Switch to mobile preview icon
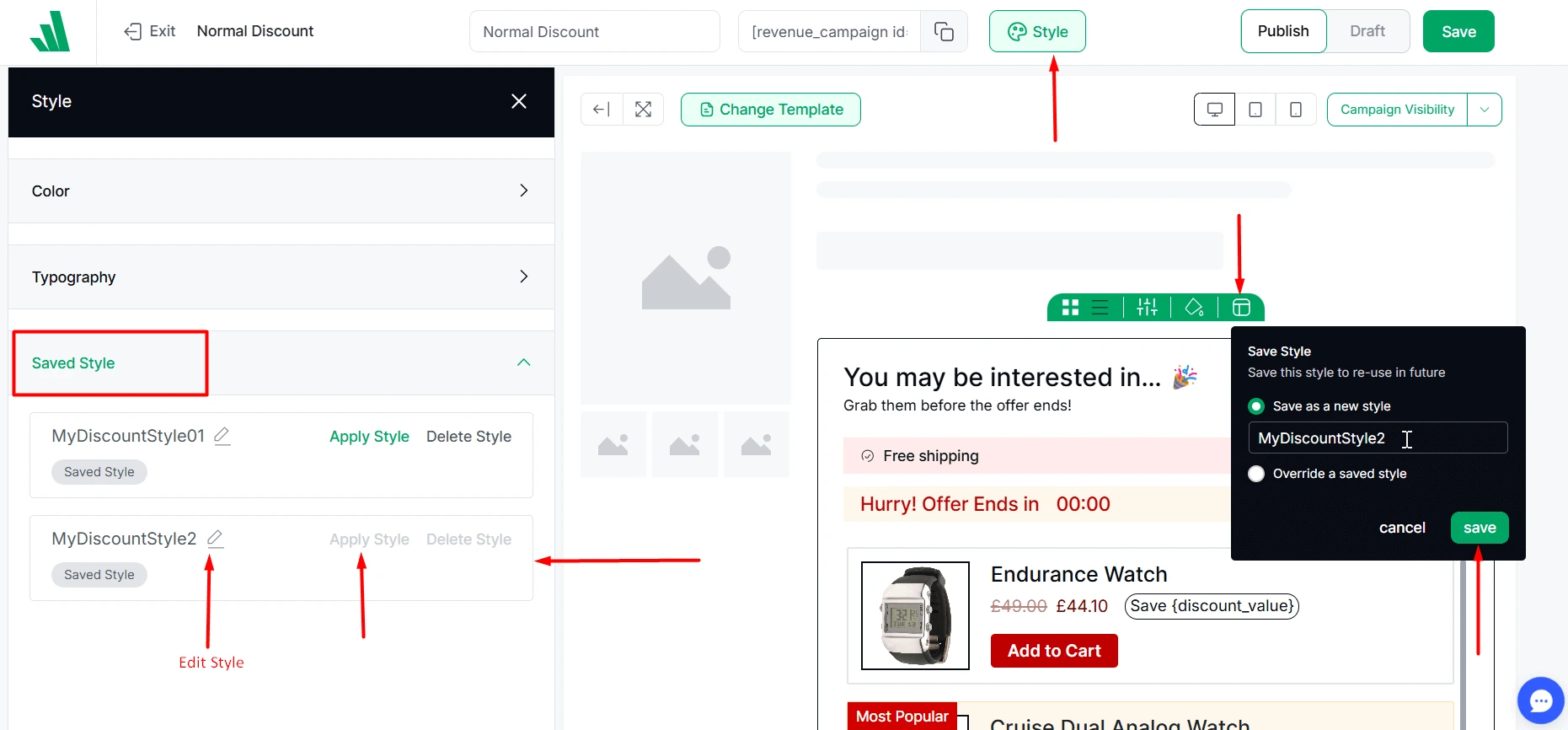The height and width of the screenshot is (730, 1568). [1296, 110]
